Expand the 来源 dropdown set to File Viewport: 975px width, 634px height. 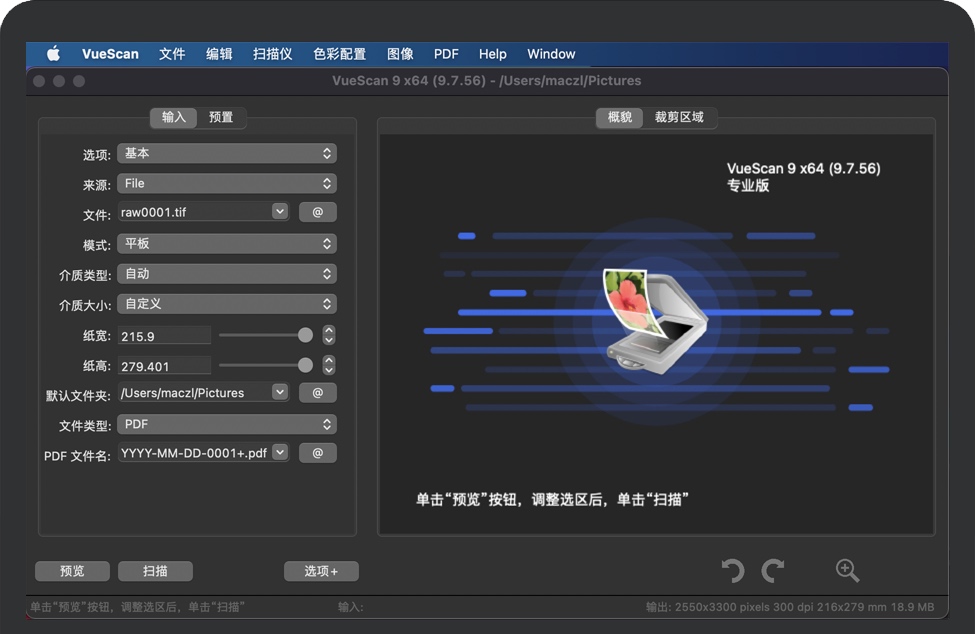coord(227,184)
